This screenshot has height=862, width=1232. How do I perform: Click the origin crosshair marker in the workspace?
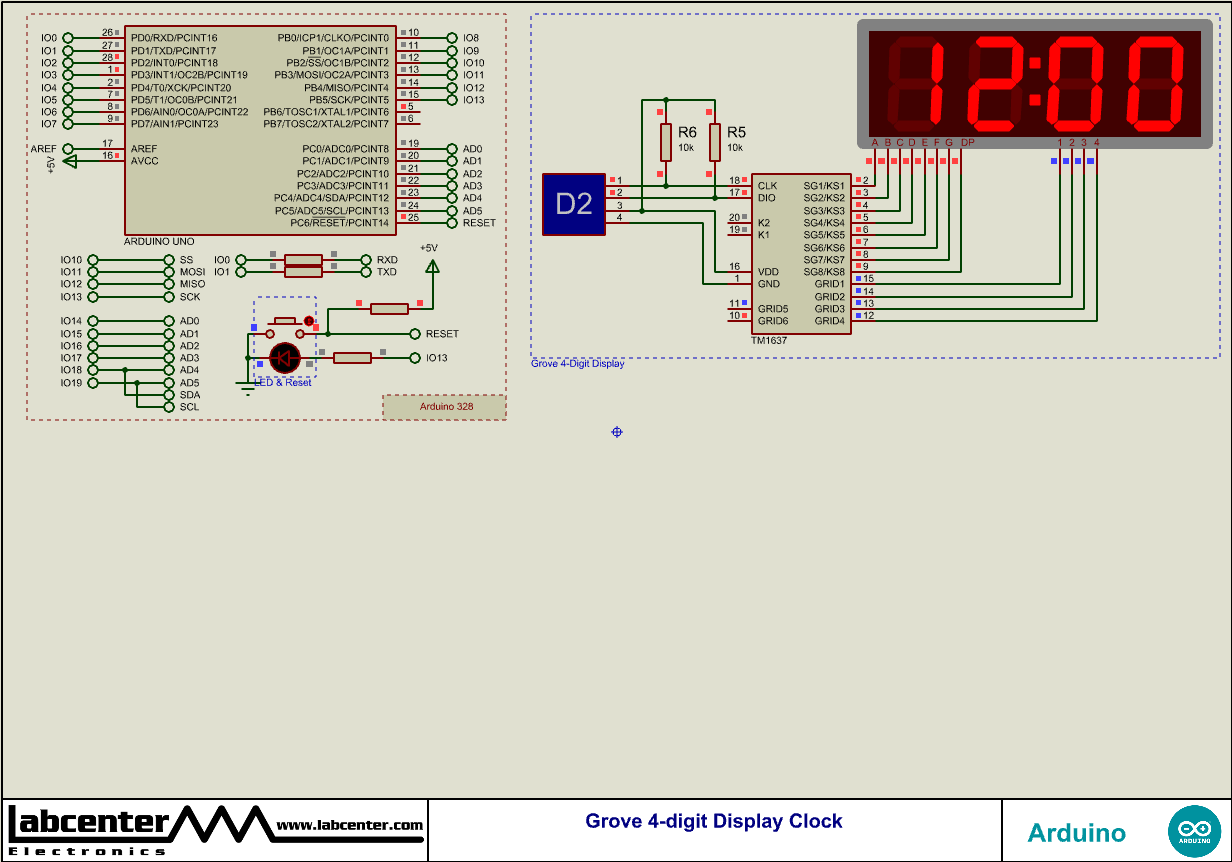[x=616, y=432]
